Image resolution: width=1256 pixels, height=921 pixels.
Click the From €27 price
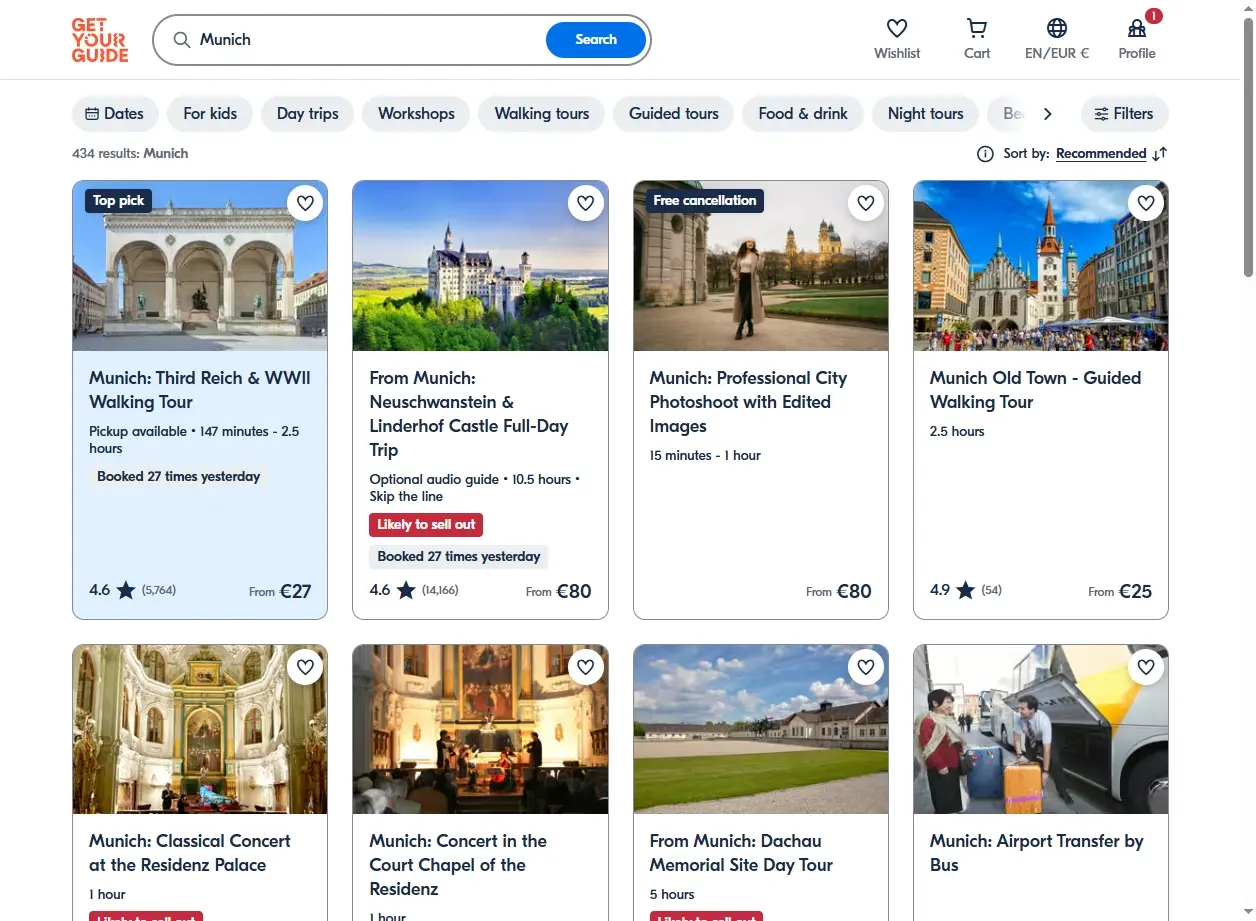tap(281, 591)
